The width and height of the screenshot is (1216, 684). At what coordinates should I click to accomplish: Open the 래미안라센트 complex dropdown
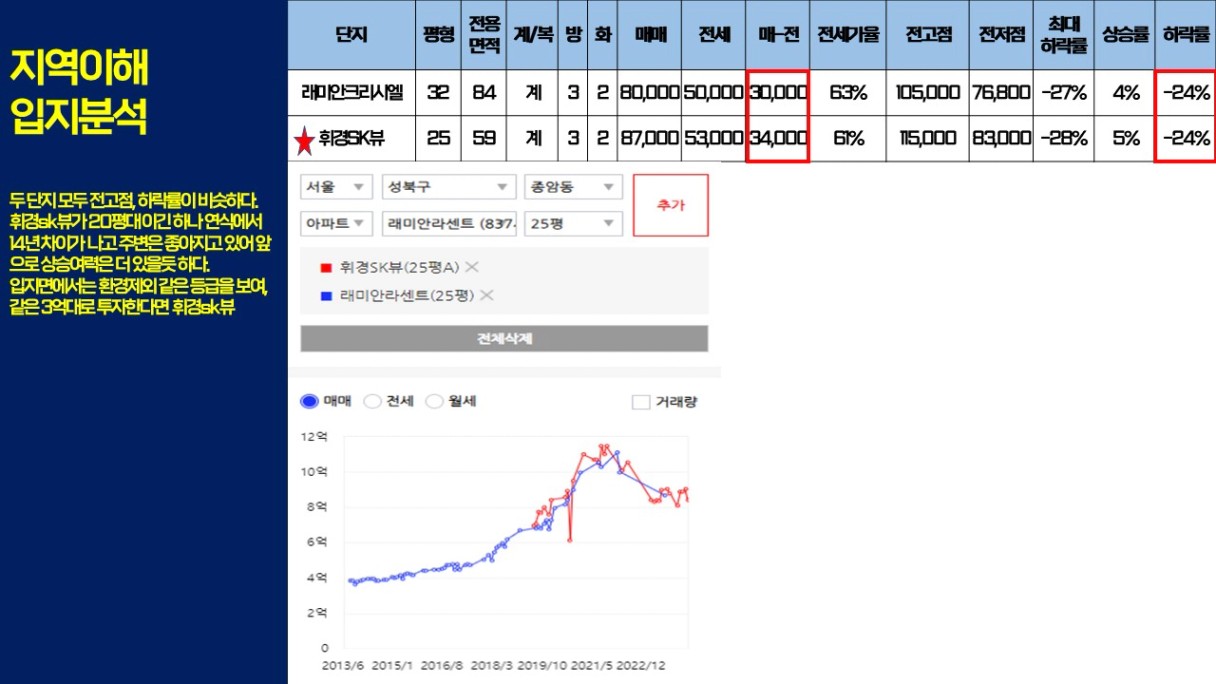pyautogui.click(x=449, y=223)
